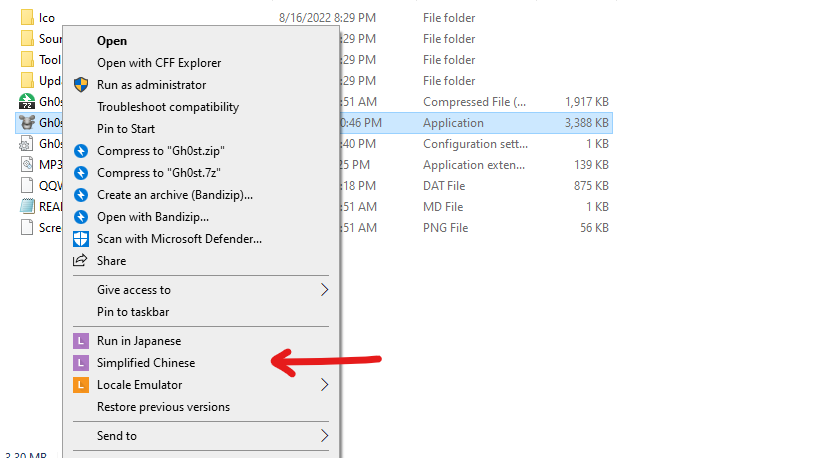Click the orange Locale Emulator icon
Viewport: 821px width, 458px height.
81,385
